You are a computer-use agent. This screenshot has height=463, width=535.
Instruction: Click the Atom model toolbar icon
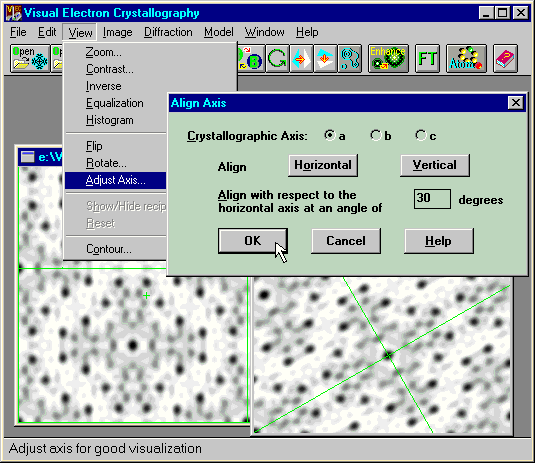pyautogui.click(x=466, y=58)
